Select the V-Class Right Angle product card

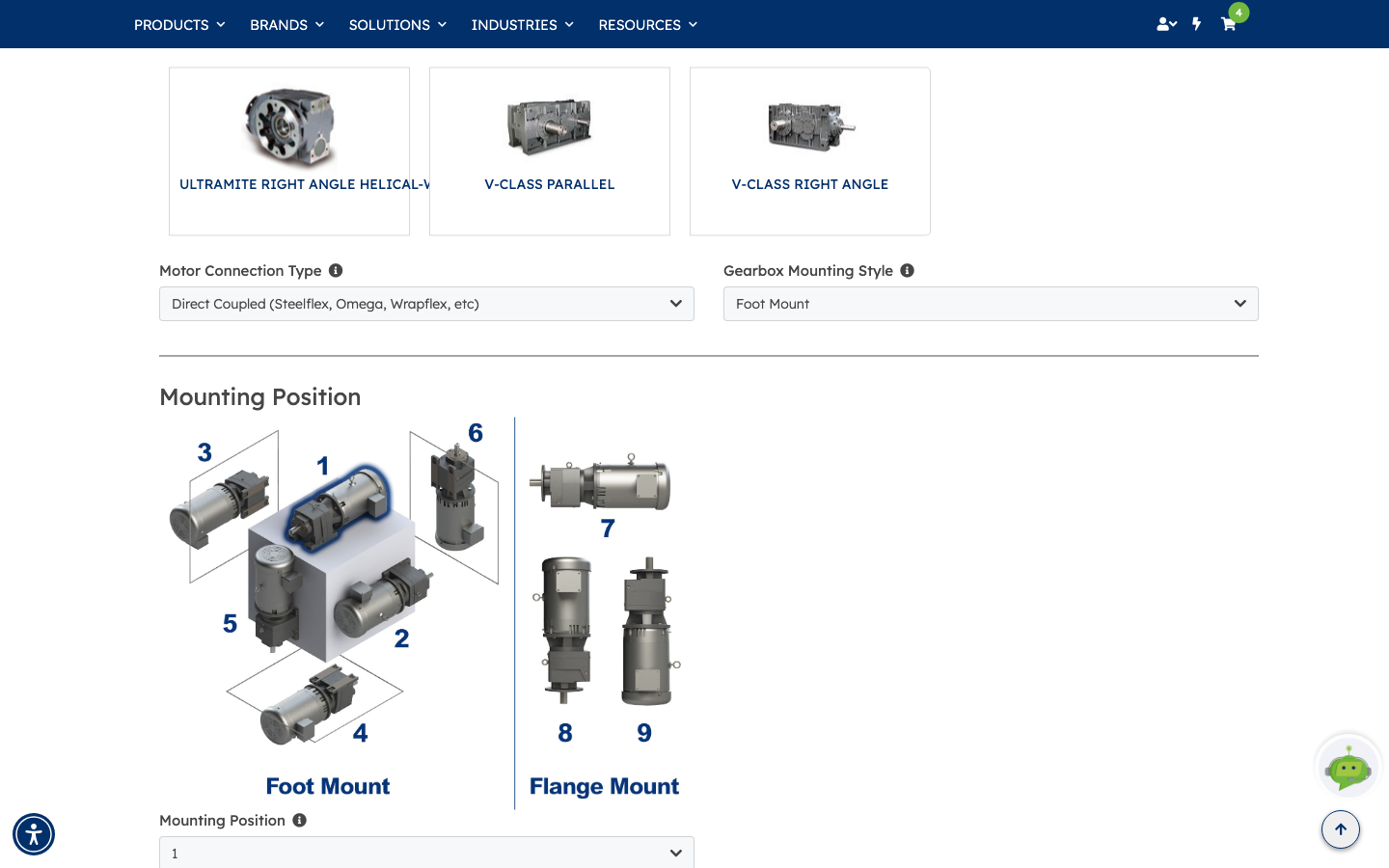coord(810,151)
